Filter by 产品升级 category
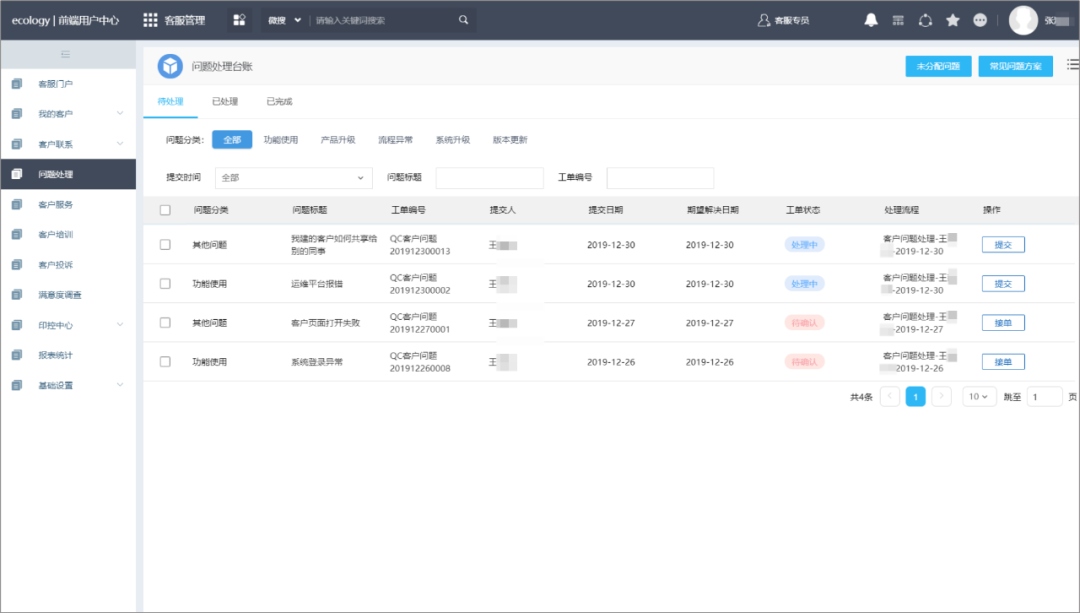This screenshot has width=1080, height=613. pos(338,140)
